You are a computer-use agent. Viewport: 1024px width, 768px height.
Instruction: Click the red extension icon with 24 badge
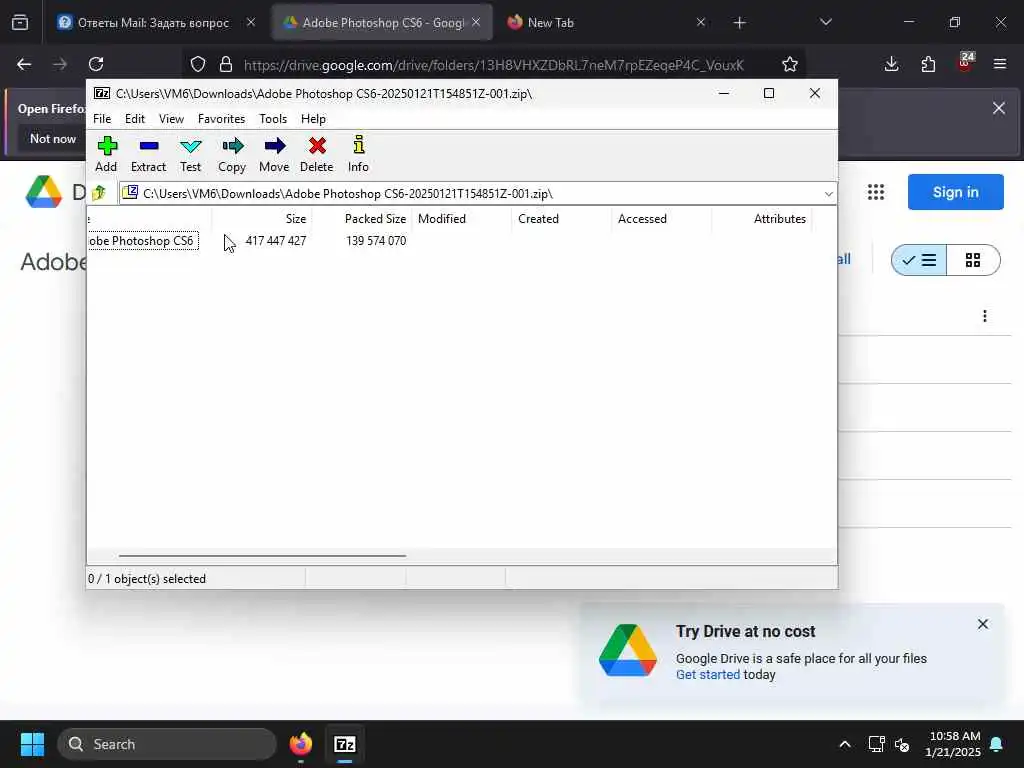965,63
